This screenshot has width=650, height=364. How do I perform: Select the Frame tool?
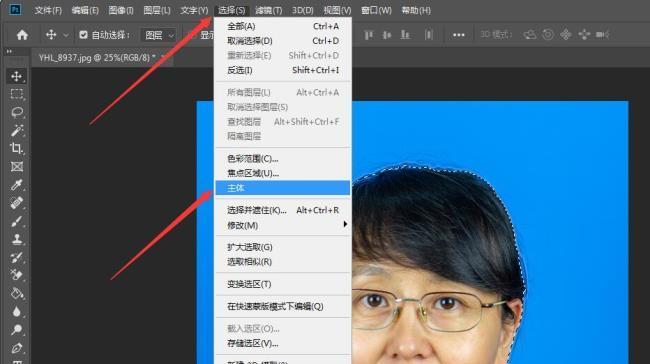pyautogui.click(x=17, y=167)
